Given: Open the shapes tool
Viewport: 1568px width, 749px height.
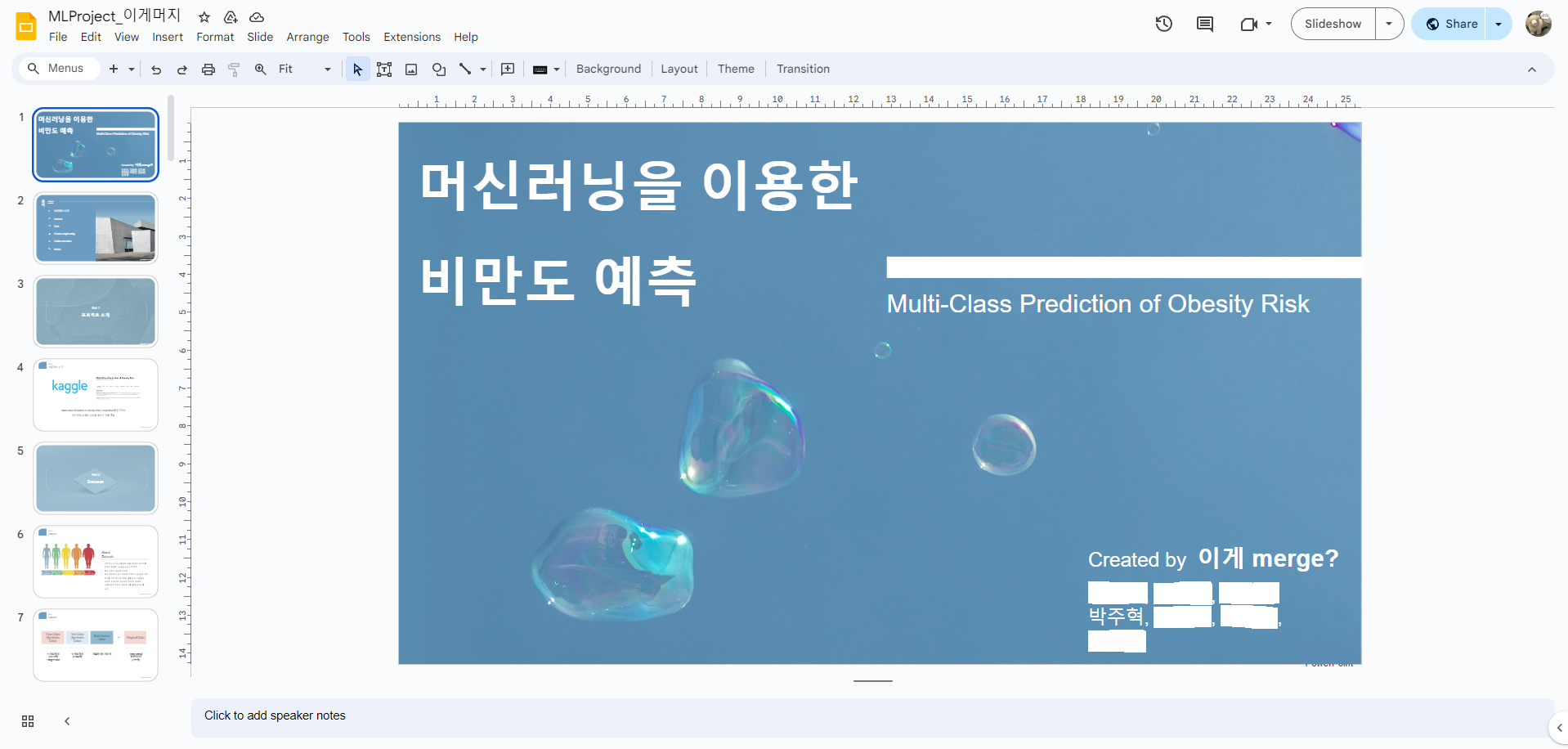Looking at the screenshot, I should click(x=439, y=69).
